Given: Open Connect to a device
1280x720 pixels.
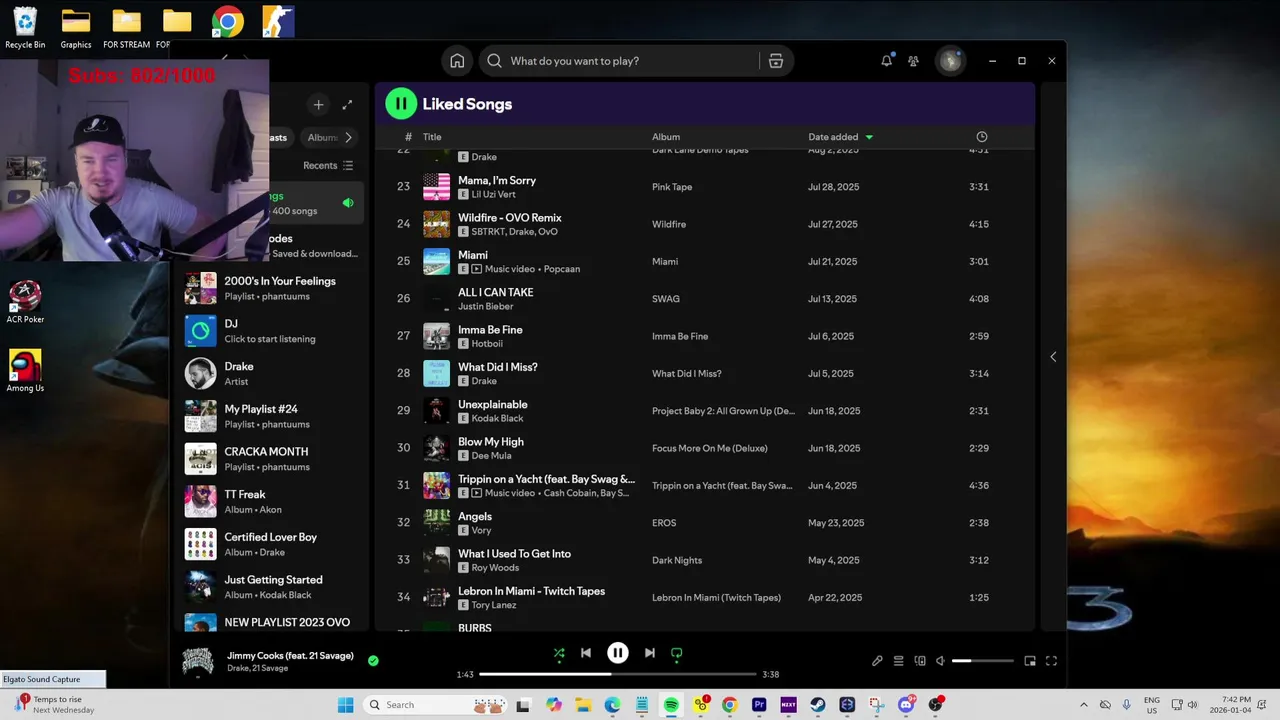Looking at the screenshot, I should point(920,661).
